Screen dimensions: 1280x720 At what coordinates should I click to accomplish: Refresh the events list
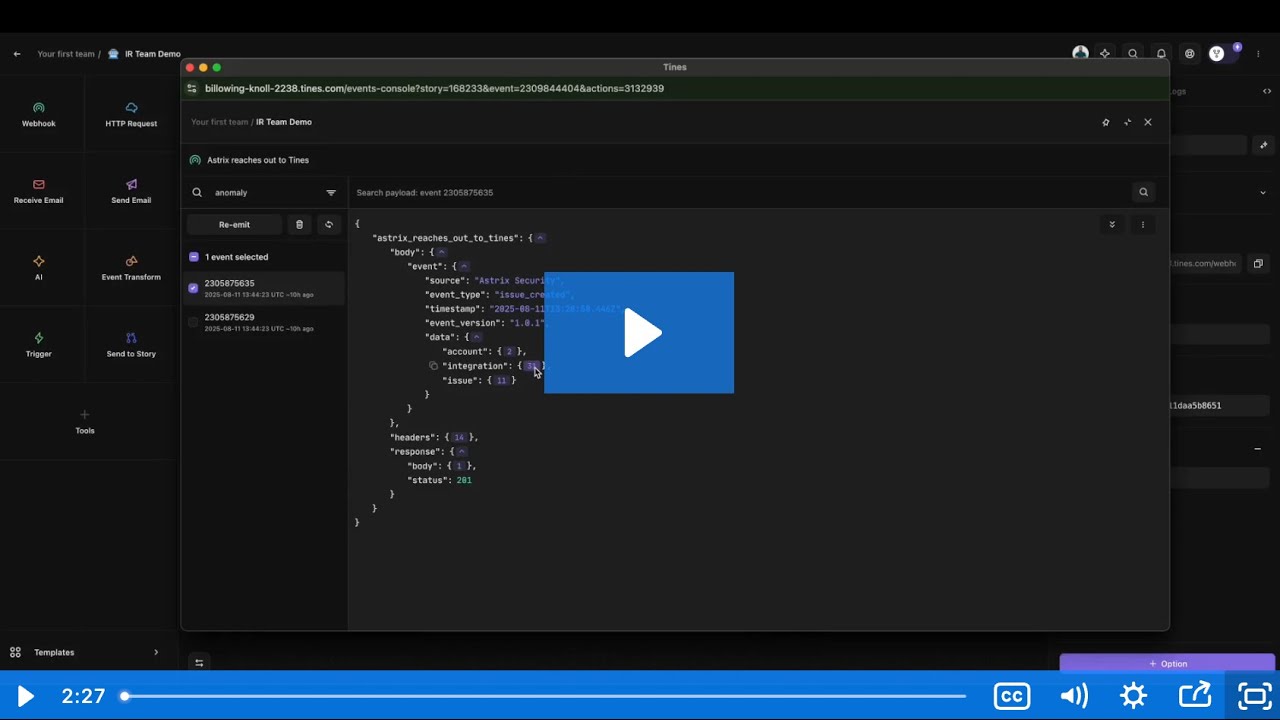click(329, 224)
